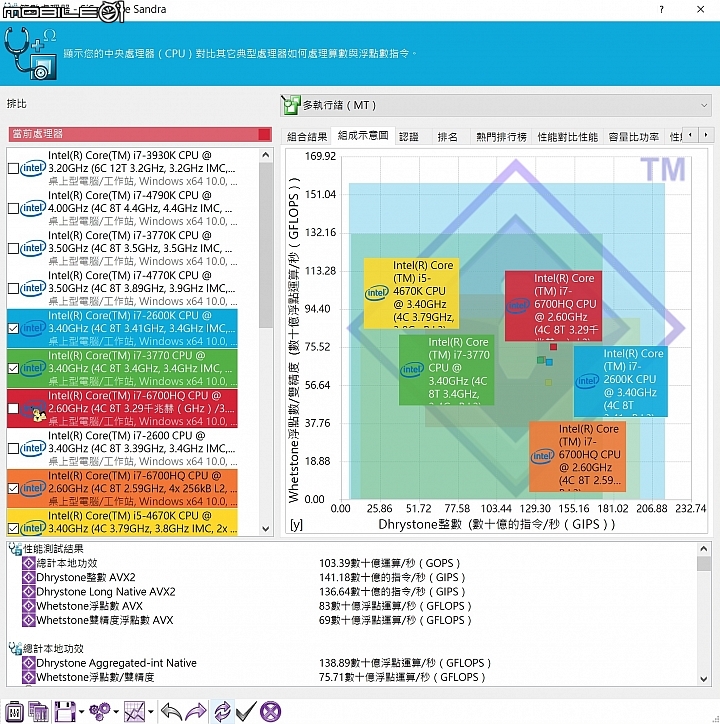720x724 pixels.
Task: Click the copy results icon in bottom toolbar
Action: 38,712
